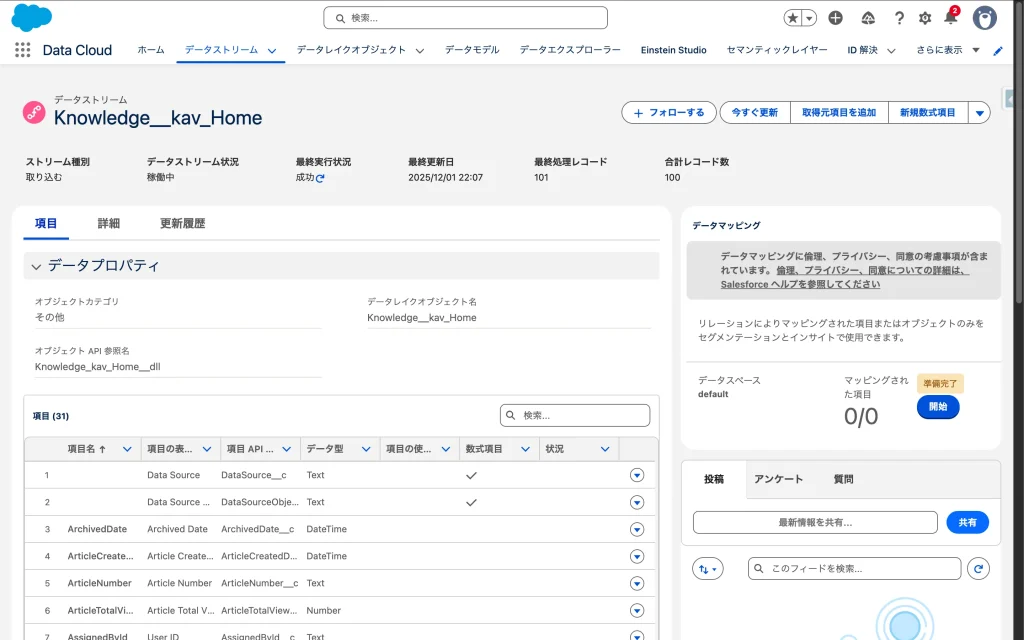Click the notifications bell icon

point(950,18)
